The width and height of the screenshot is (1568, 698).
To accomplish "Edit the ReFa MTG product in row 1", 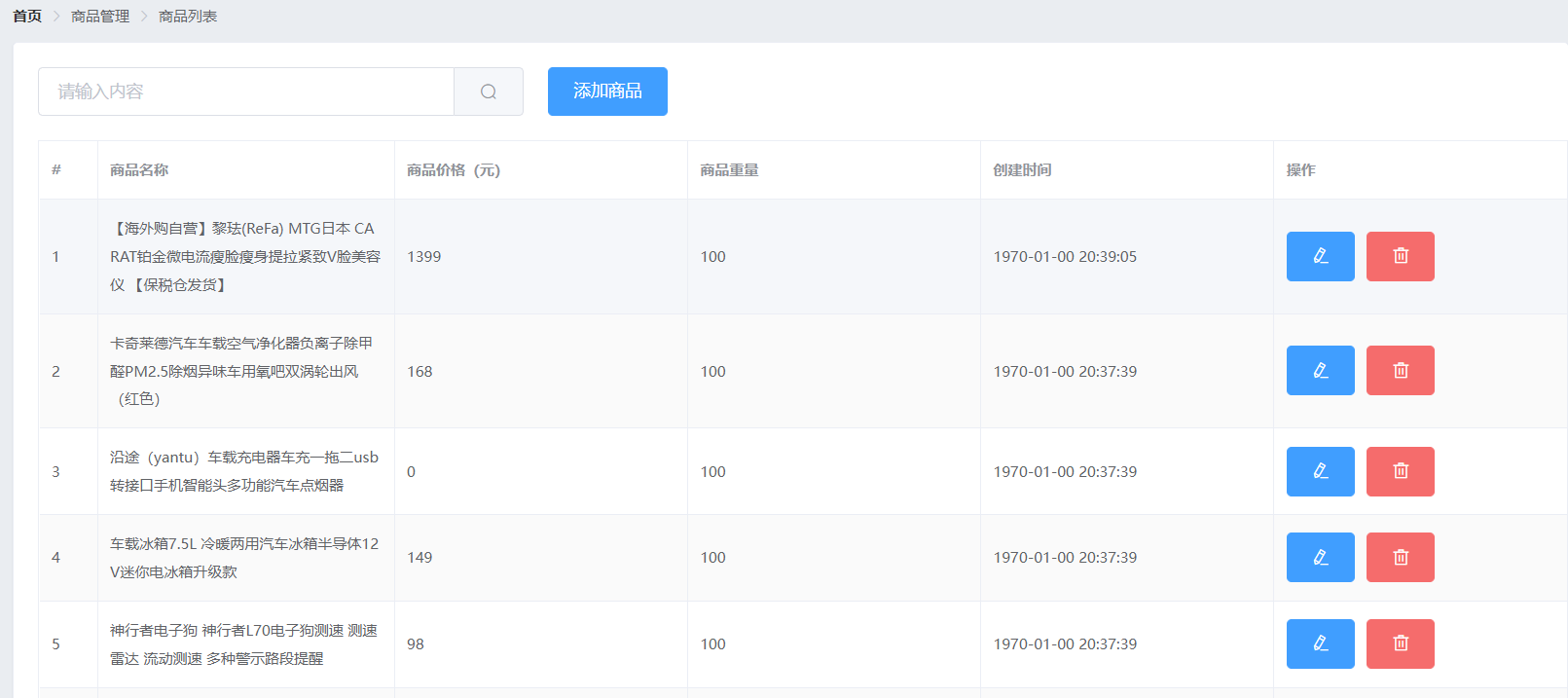I will tap(1320, 256).
